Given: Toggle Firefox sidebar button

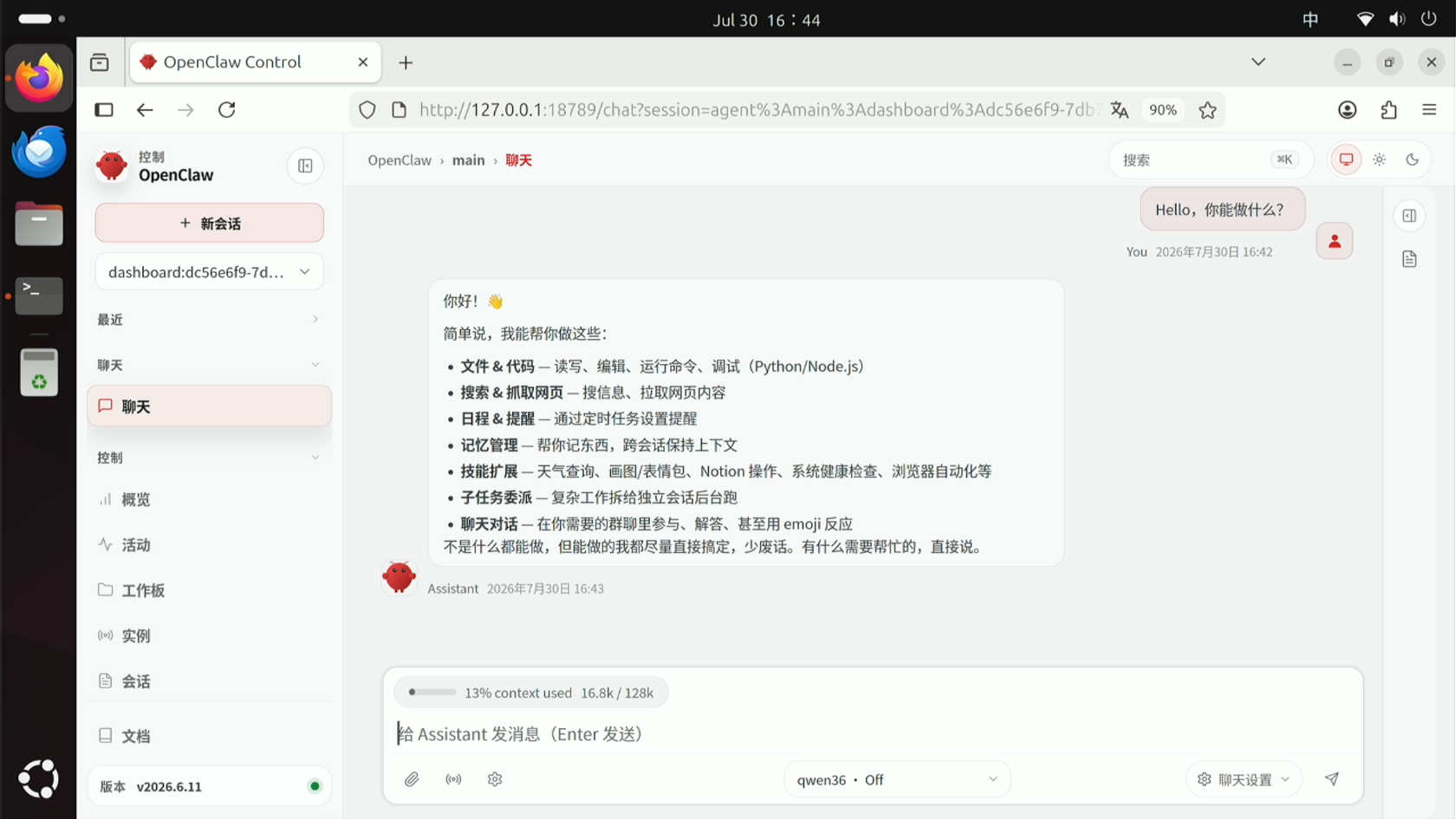Looking at the screenshot, I should (104, 110).
